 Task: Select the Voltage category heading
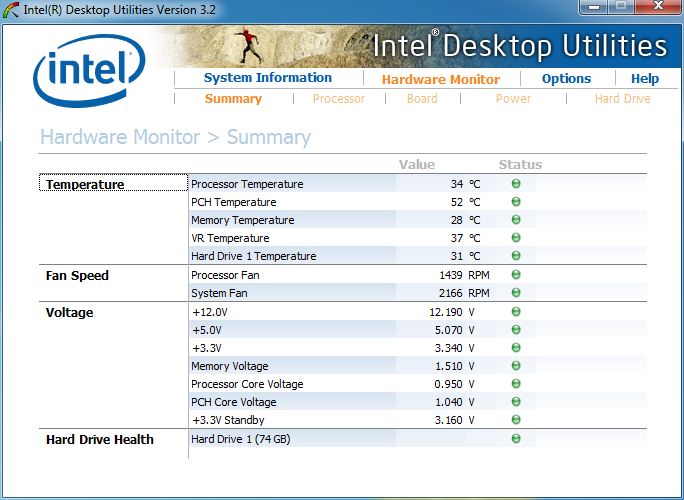69,313
